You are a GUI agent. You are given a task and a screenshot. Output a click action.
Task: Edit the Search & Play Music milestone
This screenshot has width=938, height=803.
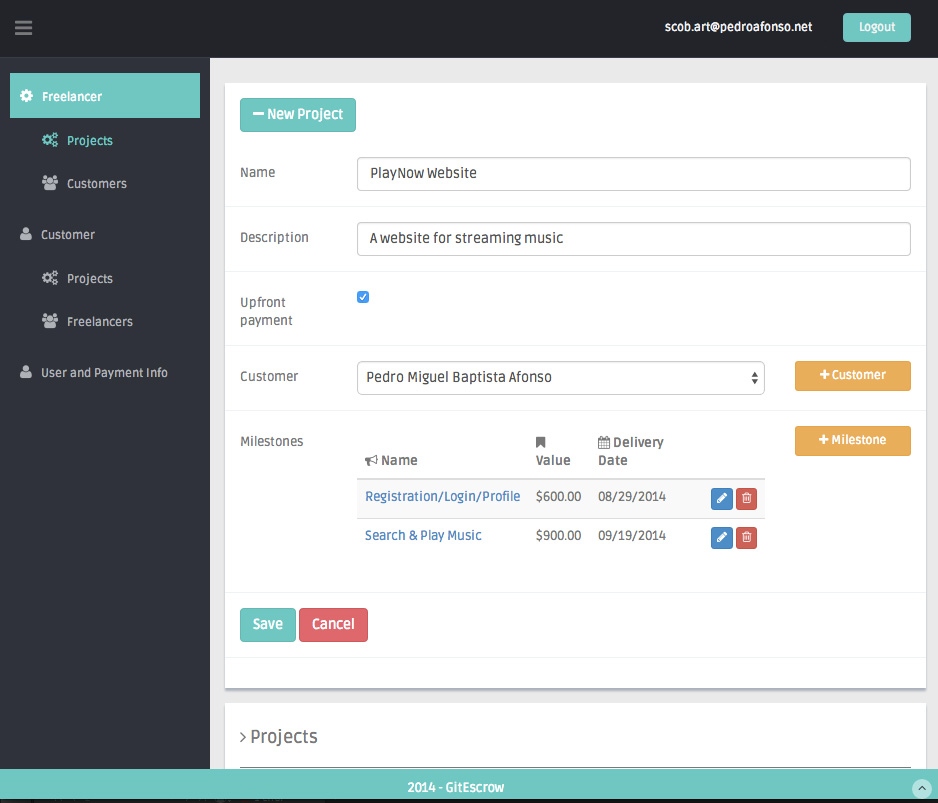click(x=721, y=538)
